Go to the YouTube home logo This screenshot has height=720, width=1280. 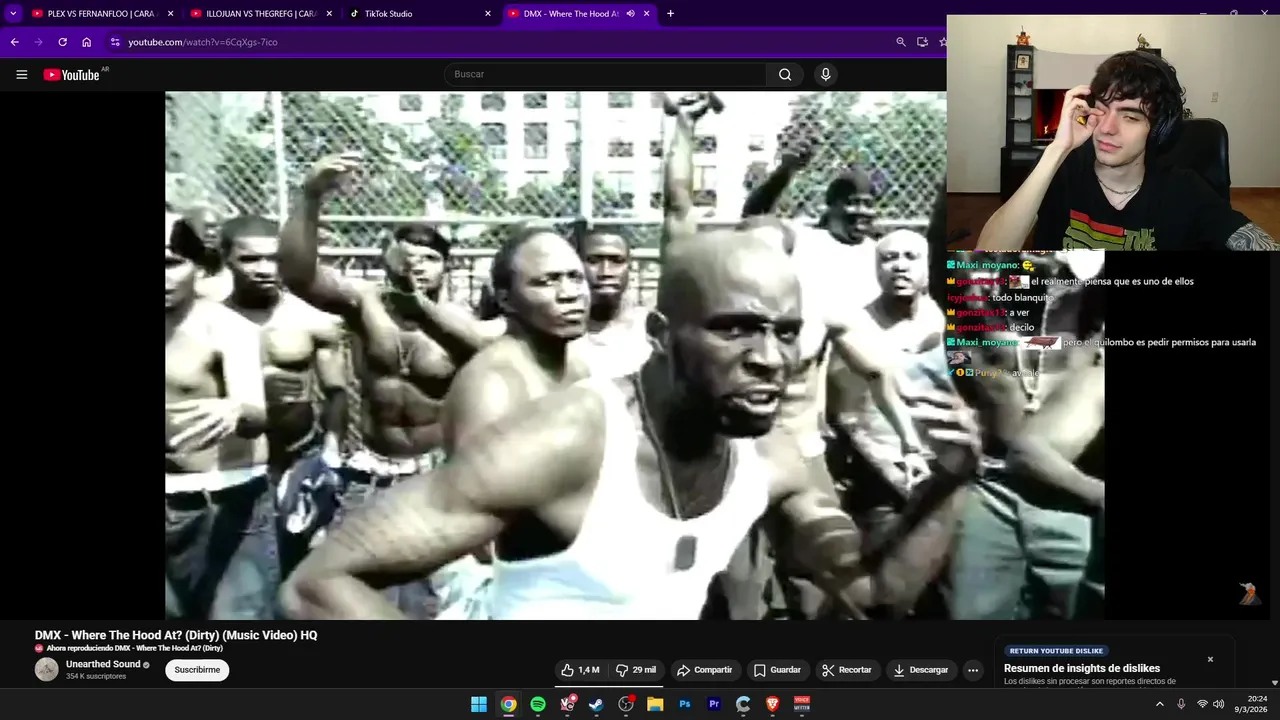(72, 75)
